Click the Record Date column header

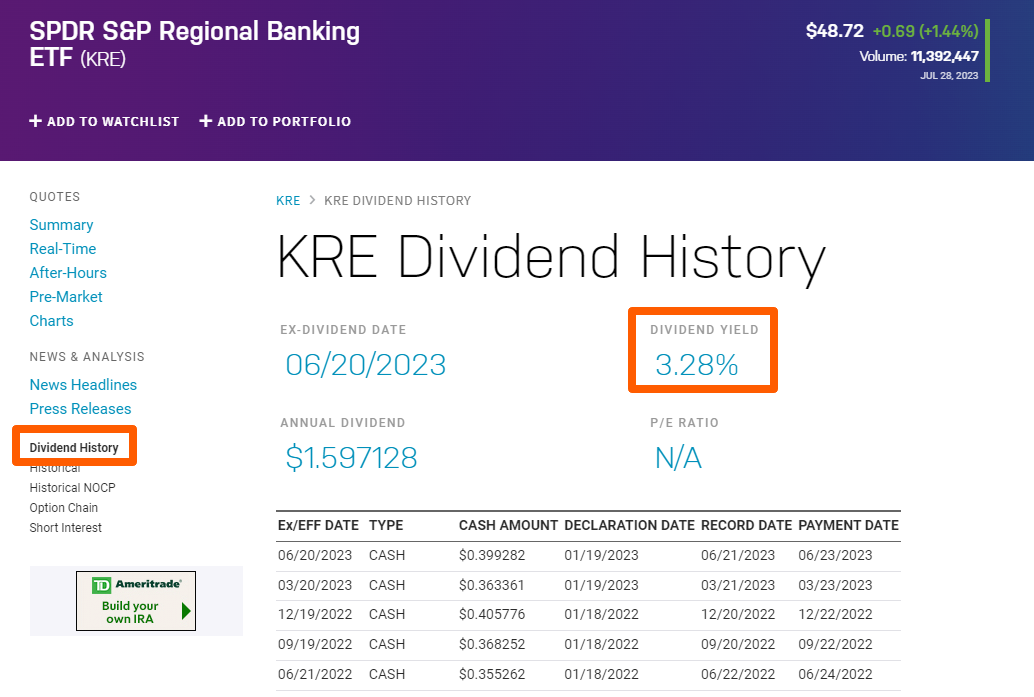746,526
